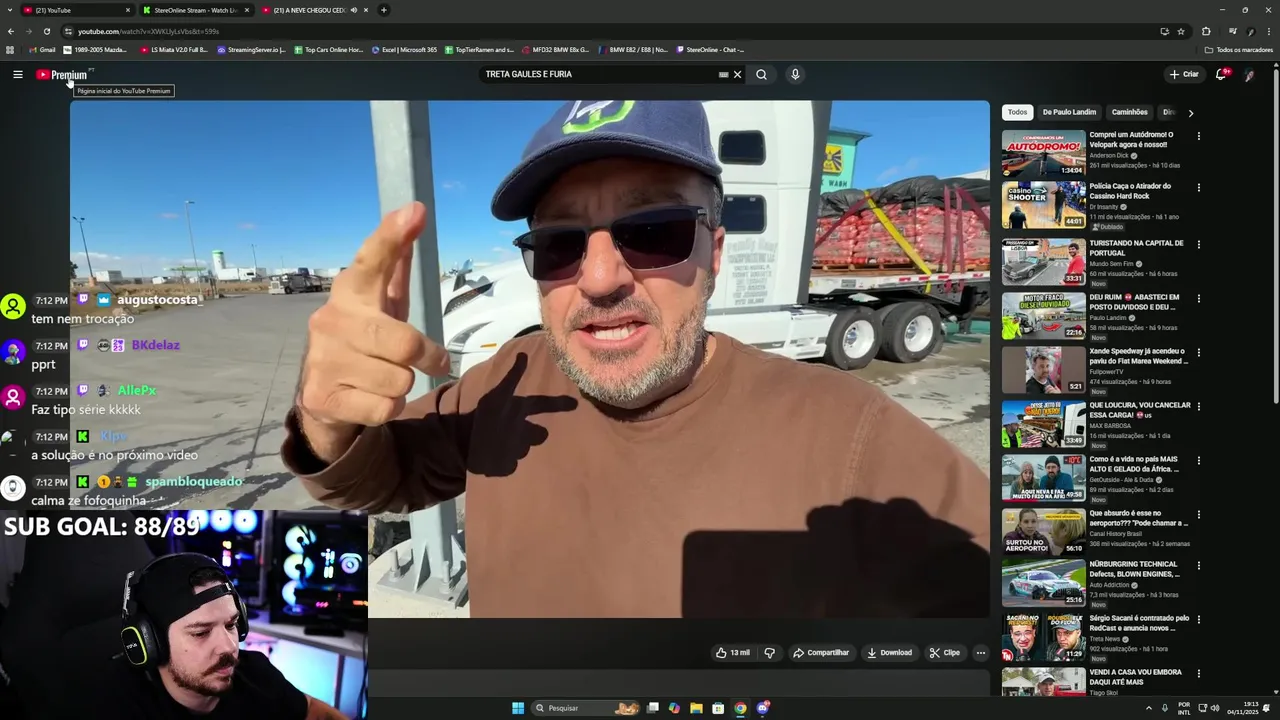Screen dimensions: 1280x720
Task: Open volume control in system tray
Action: 1215,708
